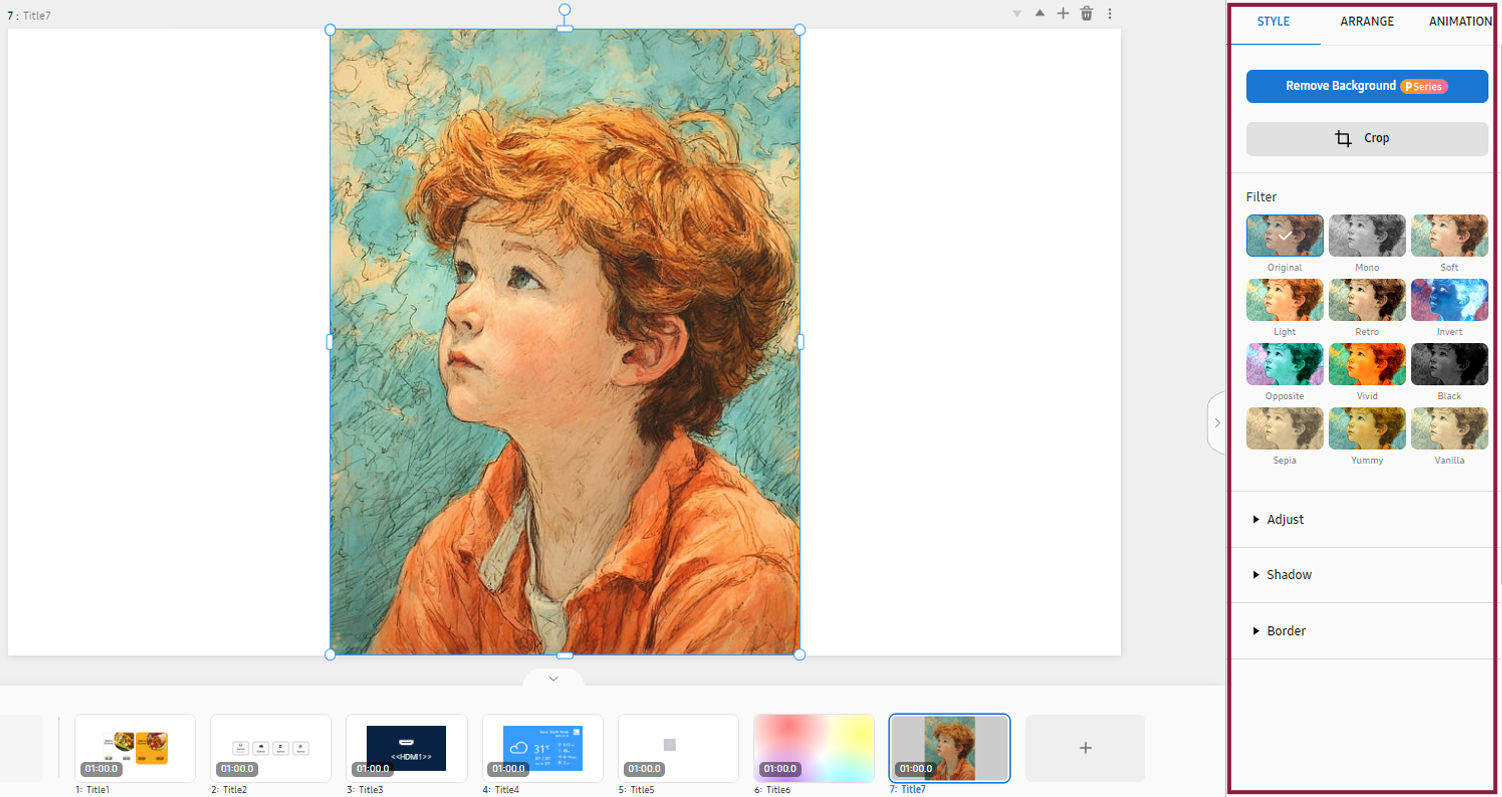Open the Animation tab
This screenshot has height=797, width=1502.
(1460, 21)
